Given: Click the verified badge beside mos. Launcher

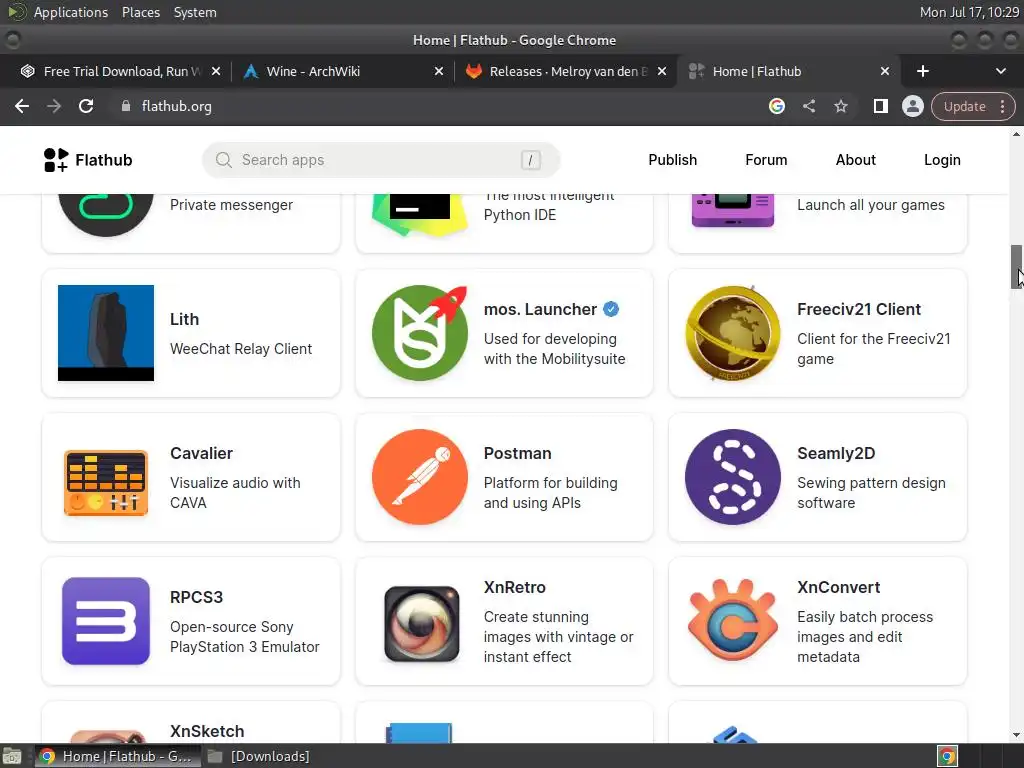Looking at the screenshot, I should (x=611, y=309).
